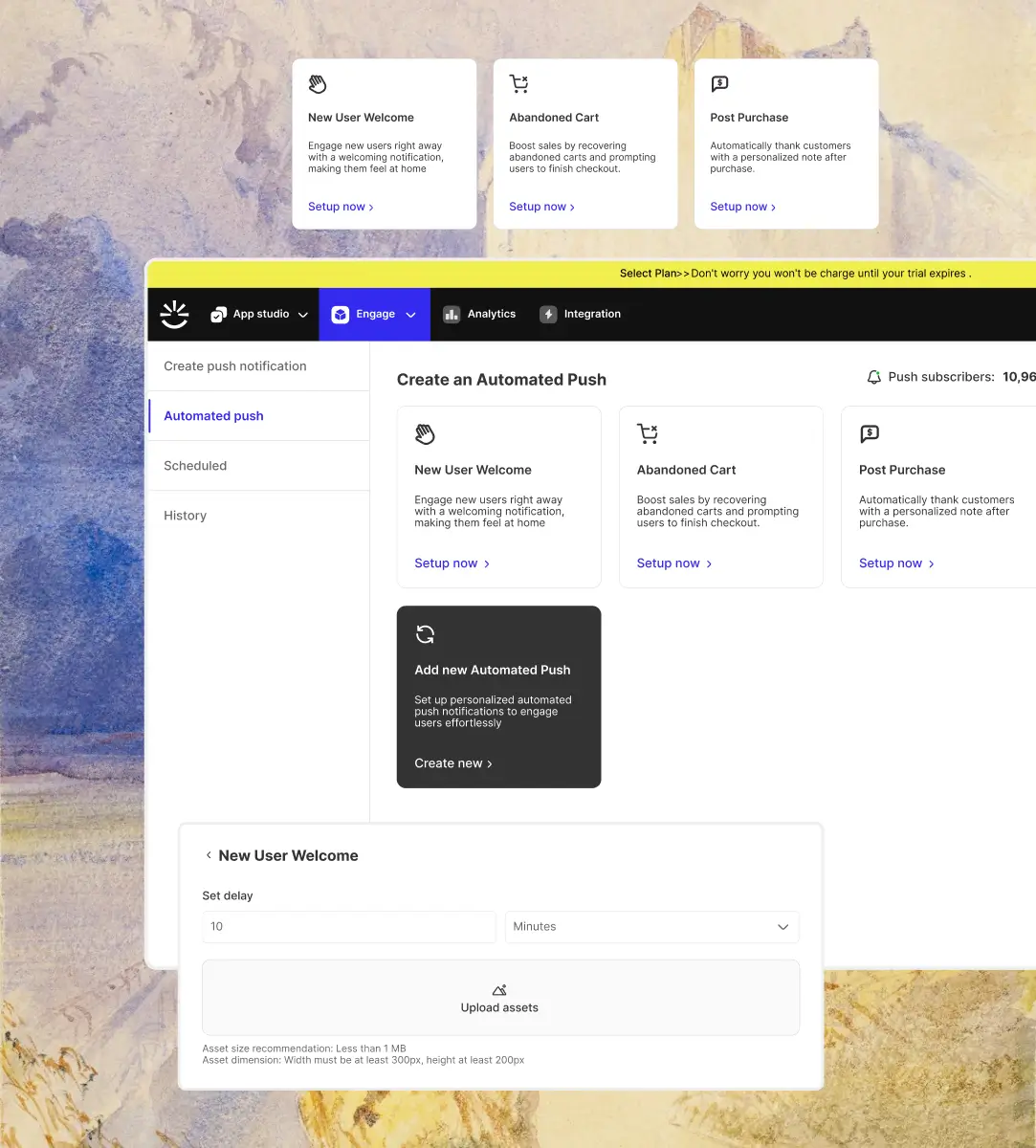Click the Upload assets drop area

coord(500,998)
